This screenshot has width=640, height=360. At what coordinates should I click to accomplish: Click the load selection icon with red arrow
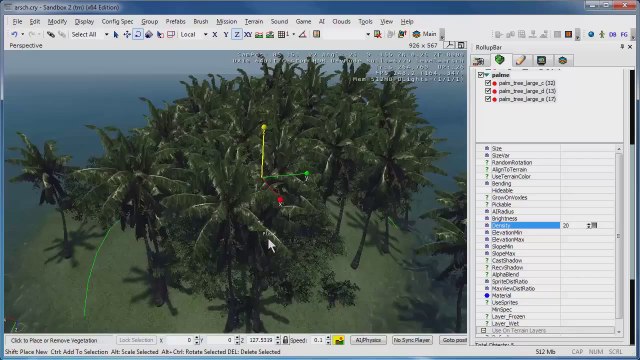click(x=402, y=35)
